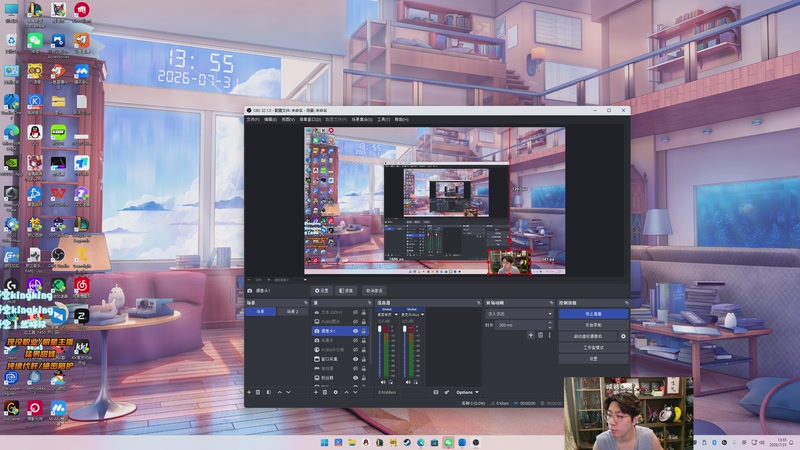800x450 pixels.
Task: Click 停止直播 stop streaming button
Action: click(x=593, y=314)
